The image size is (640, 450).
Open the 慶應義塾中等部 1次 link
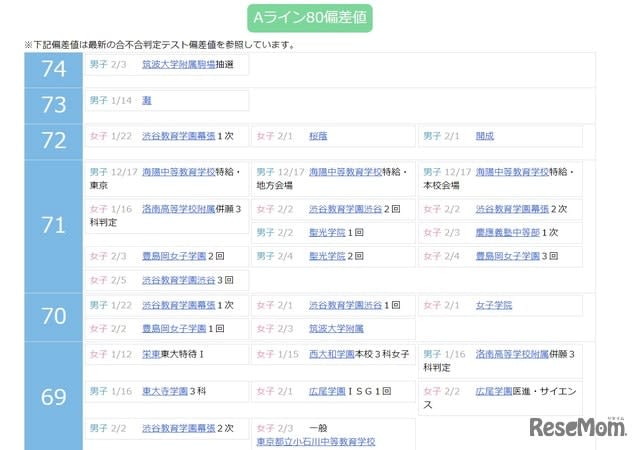tap(508, 232)
